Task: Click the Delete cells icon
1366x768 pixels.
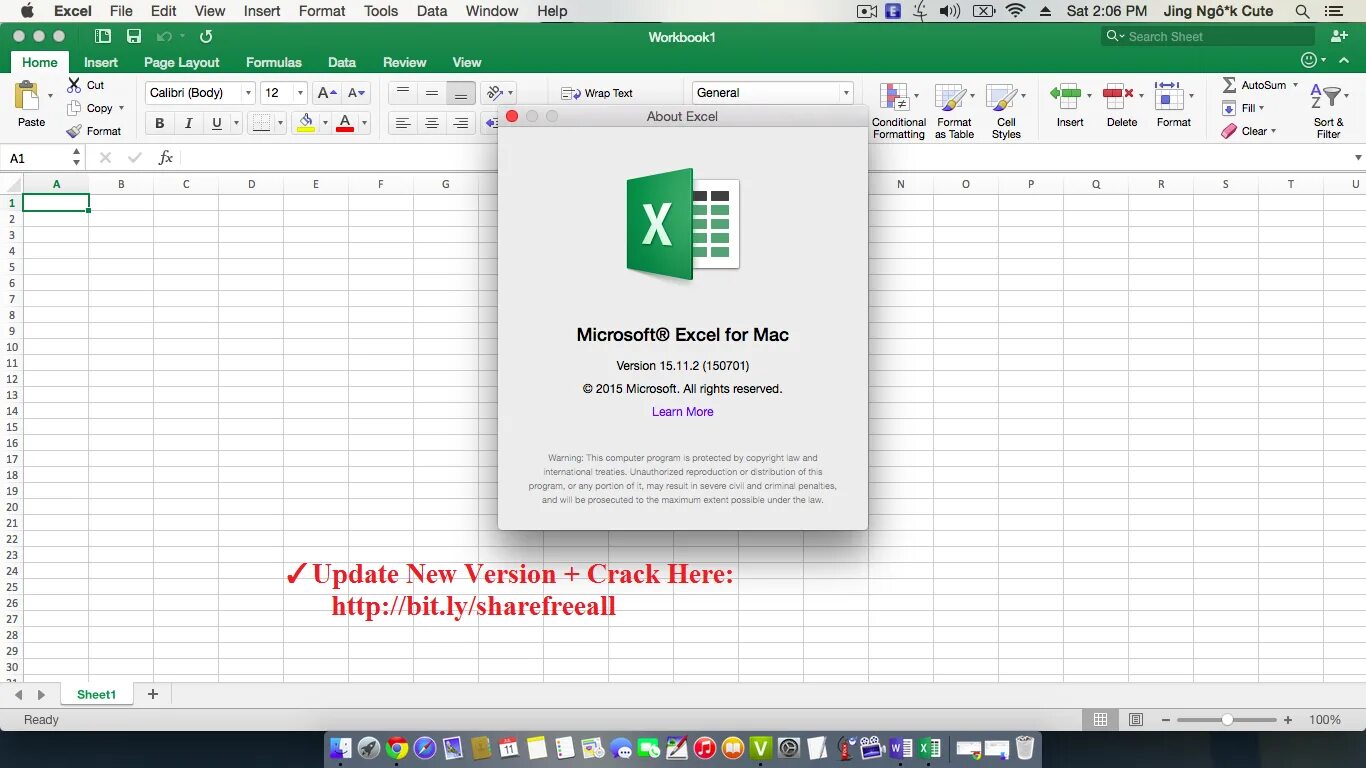Action: tap(1117, 96)
